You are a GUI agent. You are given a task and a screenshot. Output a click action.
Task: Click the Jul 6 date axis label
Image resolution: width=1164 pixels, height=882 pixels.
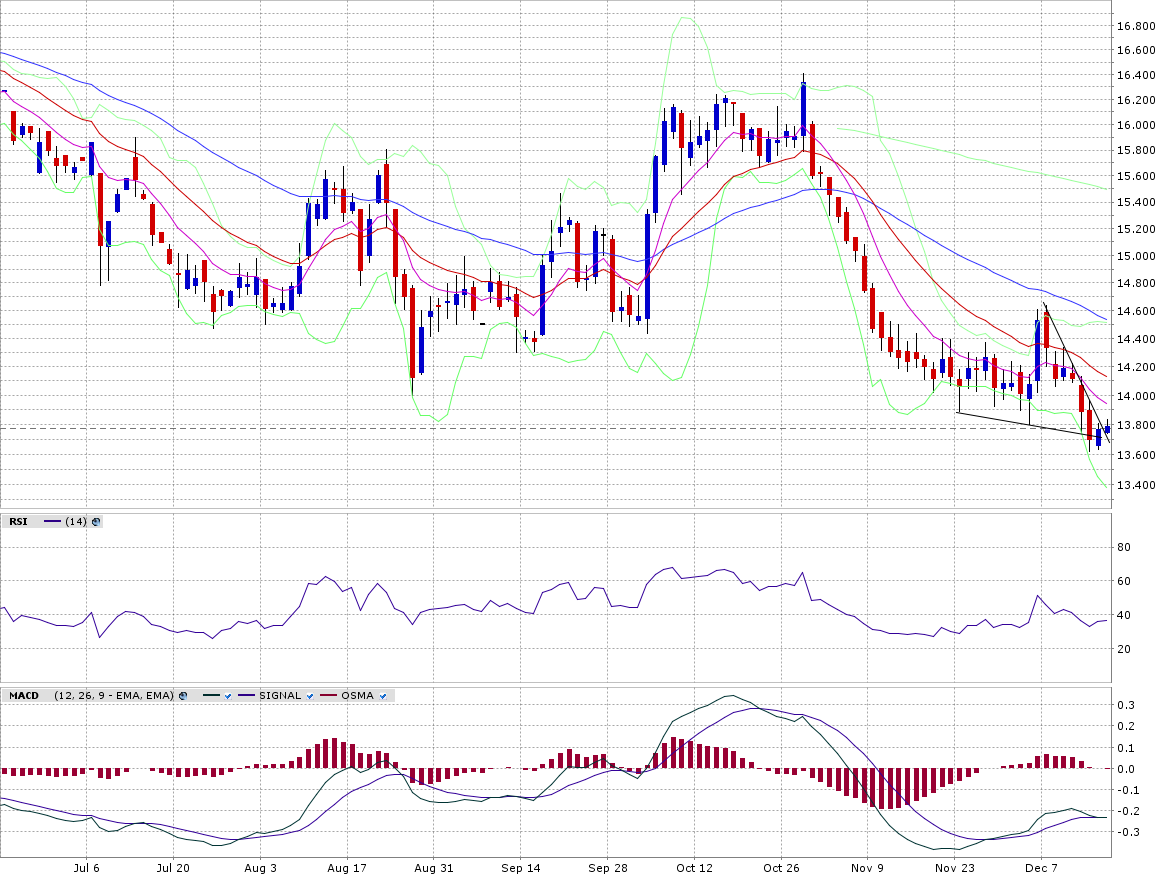87,869
